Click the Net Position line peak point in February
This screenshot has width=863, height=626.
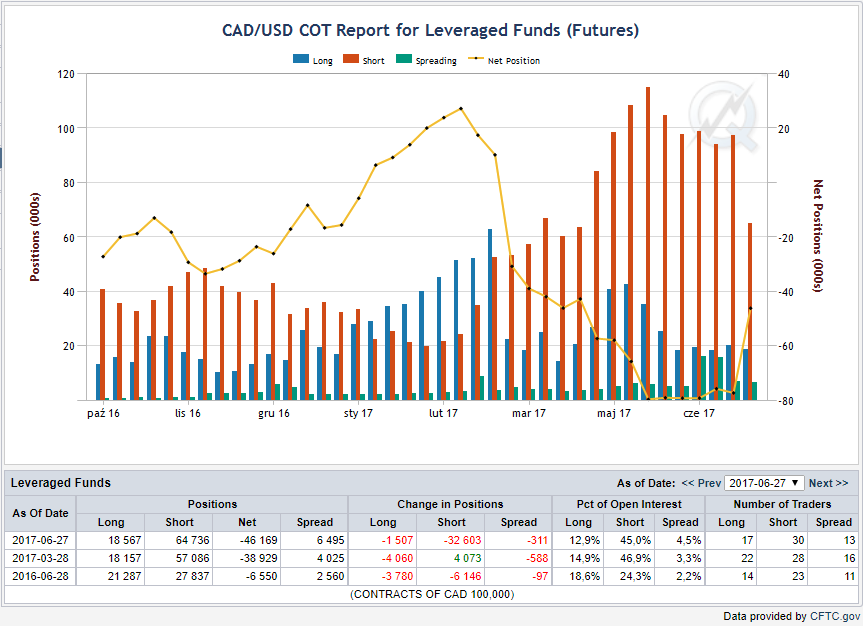click(461, 108)
